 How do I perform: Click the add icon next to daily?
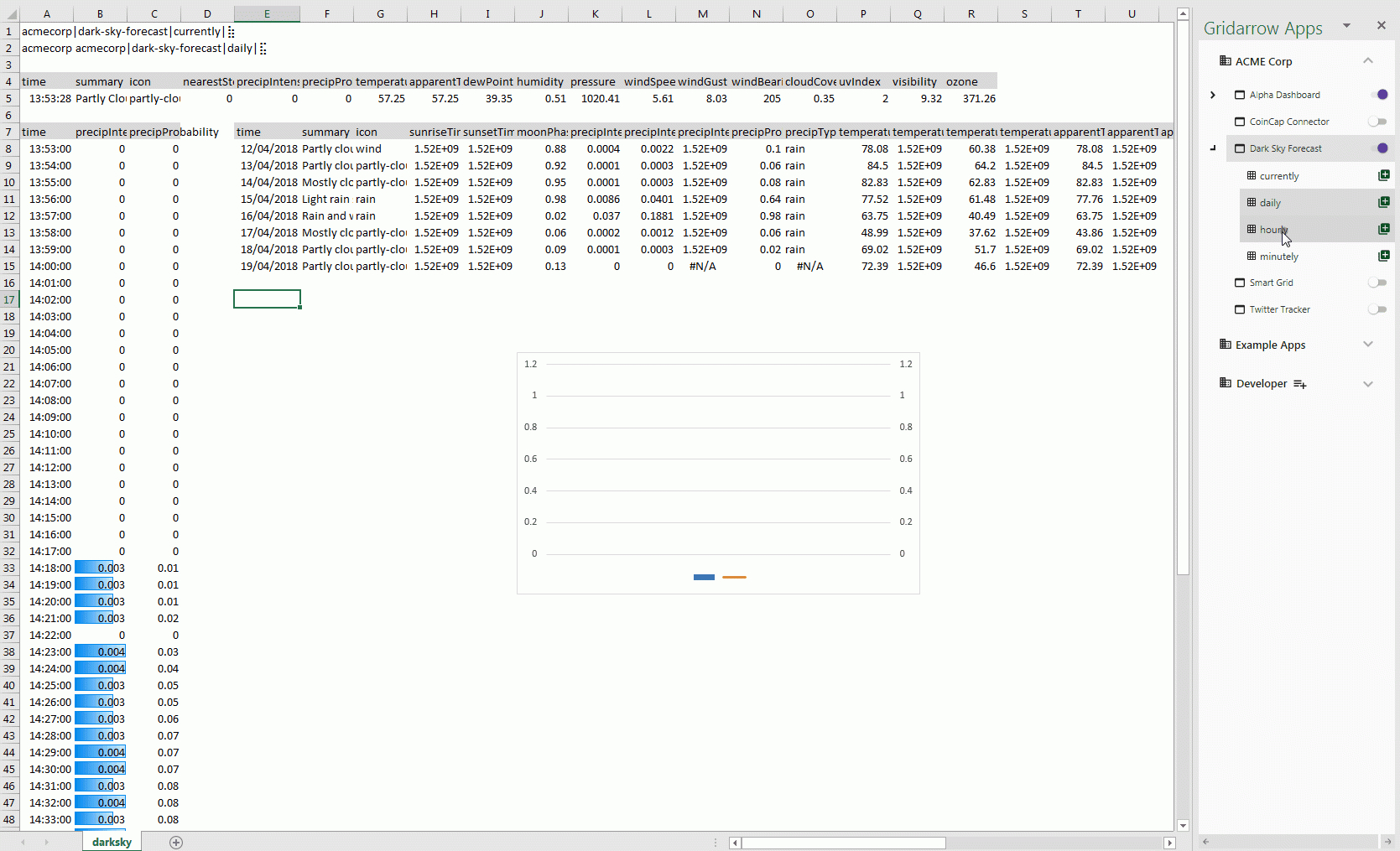(1383, 202)
